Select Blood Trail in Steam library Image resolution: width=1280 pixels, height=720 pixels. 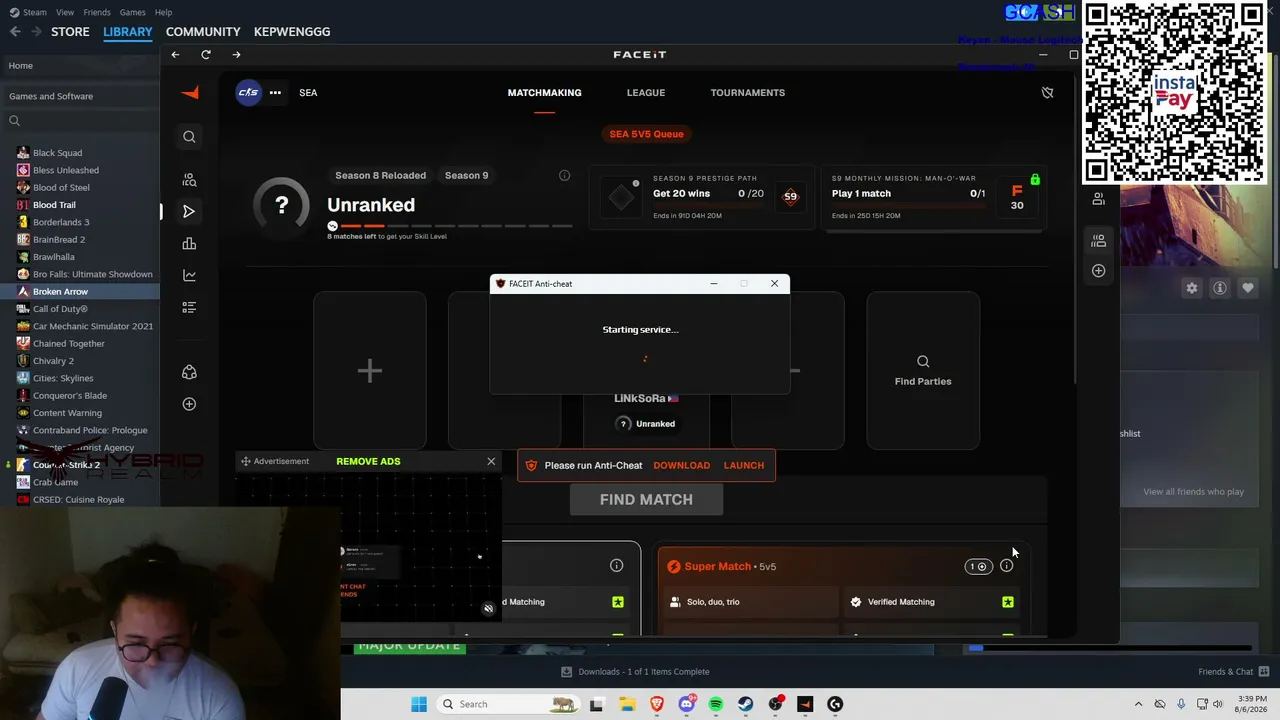(x=80, y=205)
